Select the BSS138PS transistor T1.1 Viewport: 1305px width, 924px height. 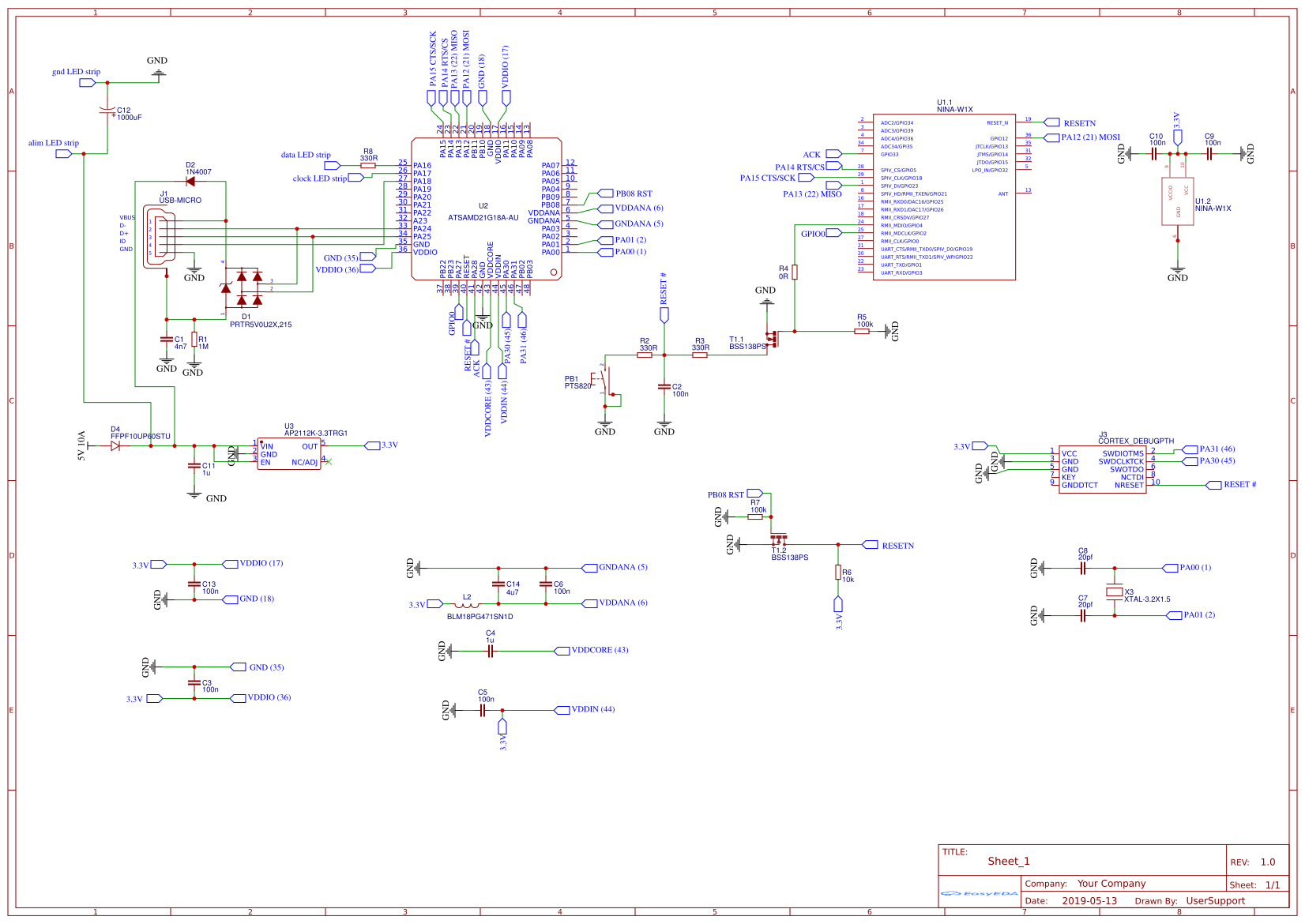pyautogui.click(x=771, y=340)
